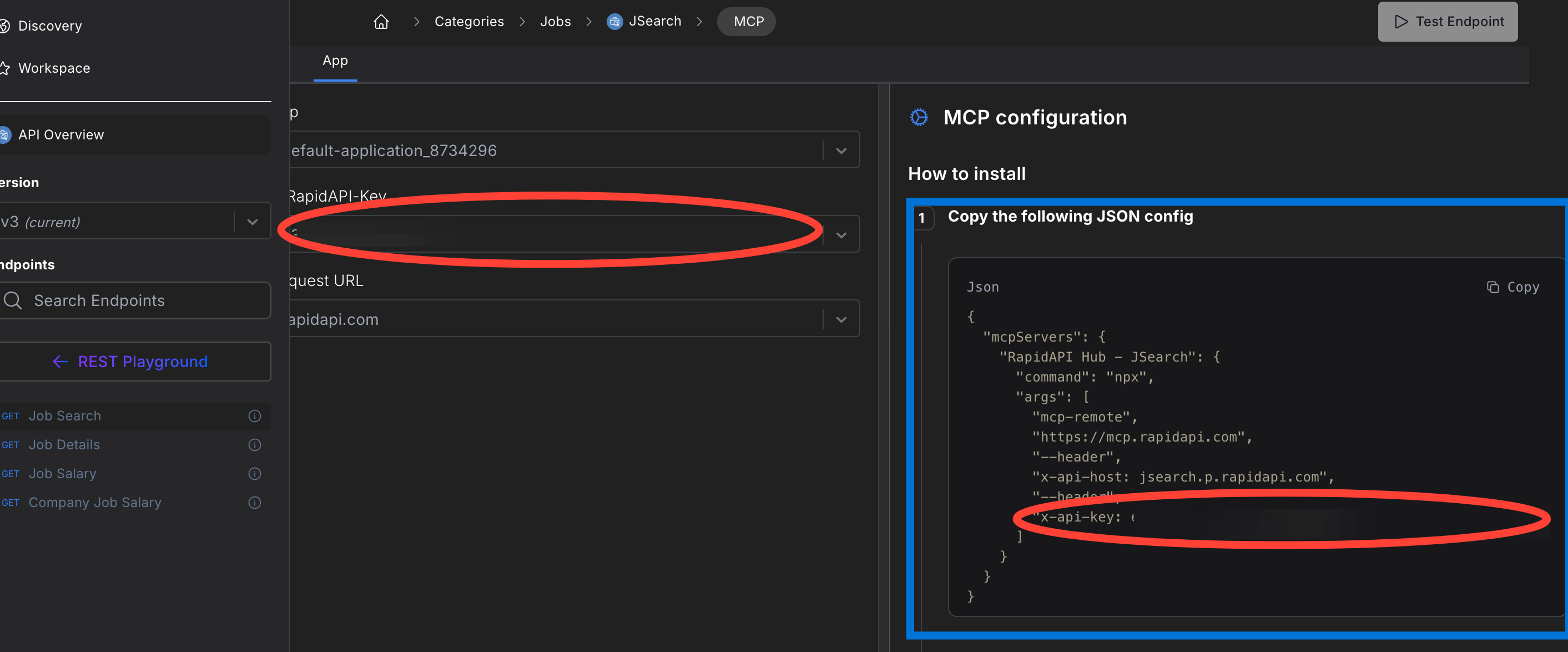Click the Test Endpoint button

click(1447, 22)
